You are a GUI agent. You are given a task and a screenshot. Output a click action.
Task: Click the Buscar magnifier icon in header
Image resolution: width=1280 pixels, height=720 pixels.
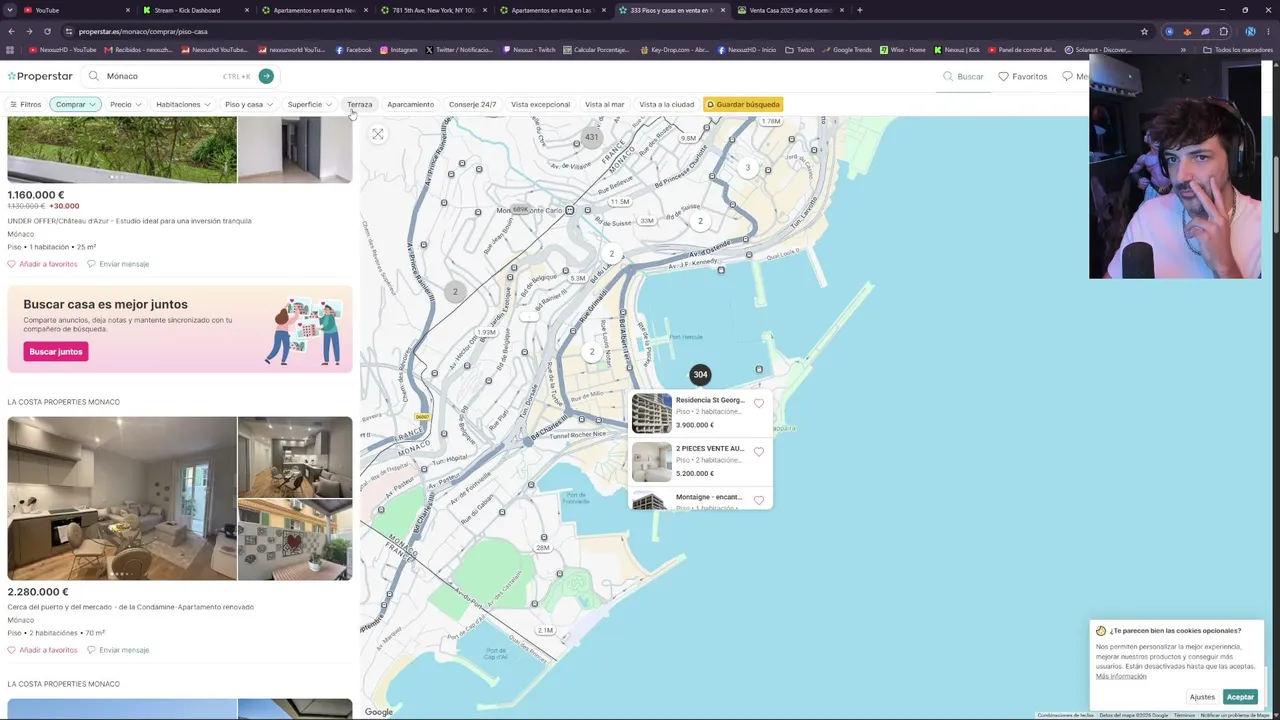click(x=948, y=76)
